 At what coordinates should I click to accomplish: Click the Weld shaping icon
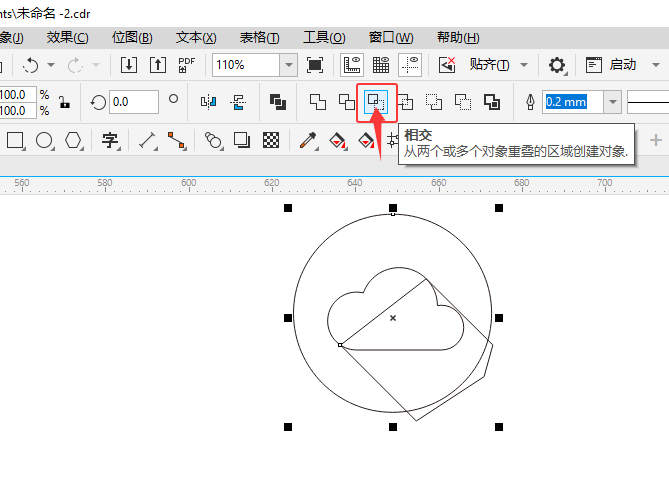point(318,102)
